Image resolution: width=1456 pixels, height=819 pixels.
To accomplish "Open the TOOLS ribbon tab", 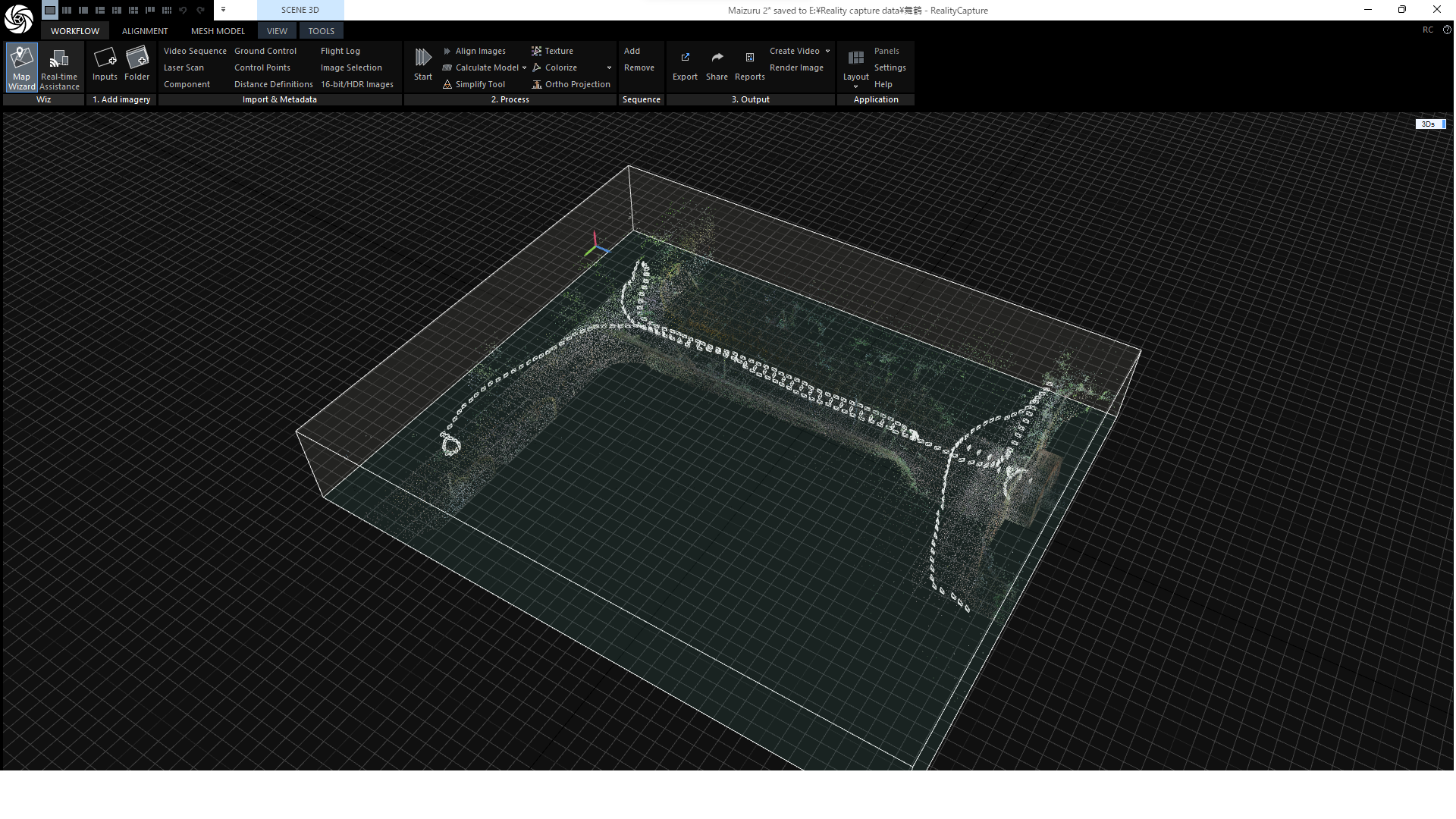I will (321, 31).
